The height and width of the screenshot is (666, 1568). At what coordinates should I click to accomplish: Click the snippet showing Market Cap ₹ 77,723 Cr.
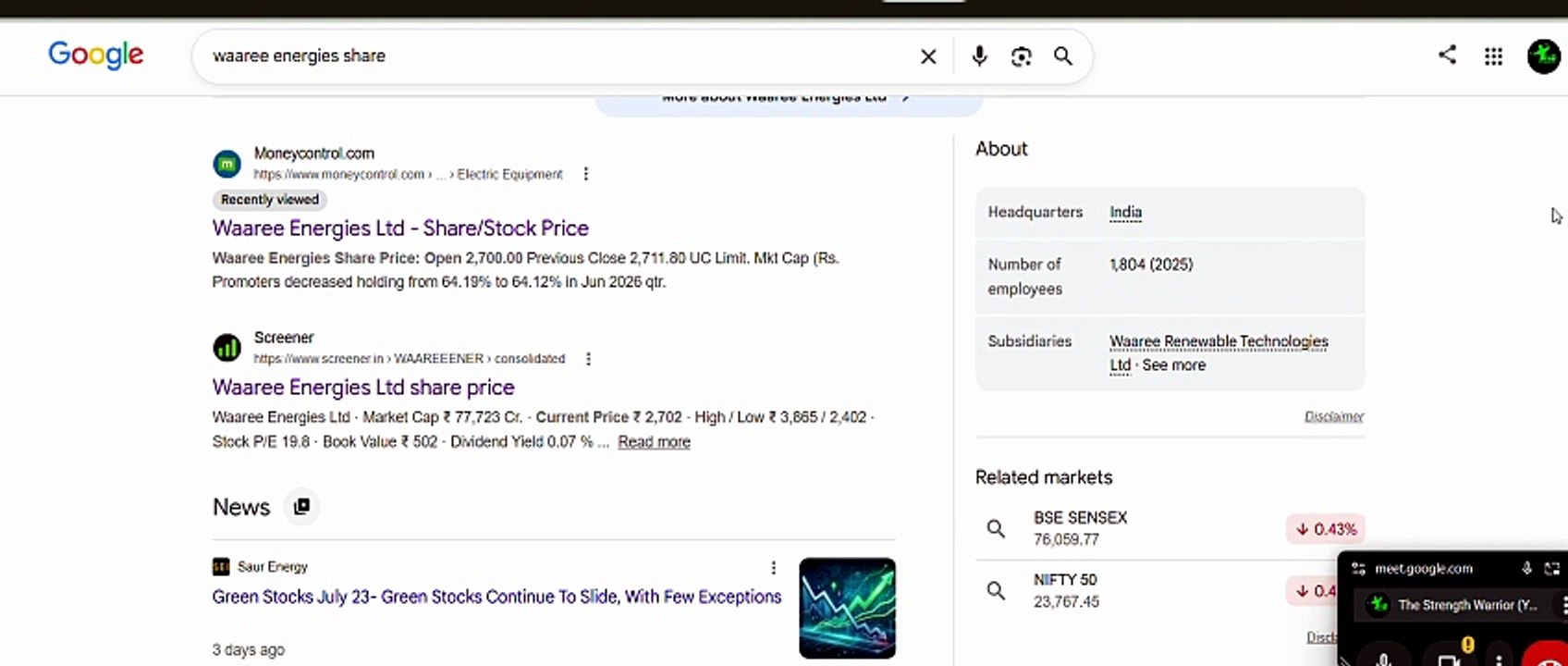click(x=544, y=429)
